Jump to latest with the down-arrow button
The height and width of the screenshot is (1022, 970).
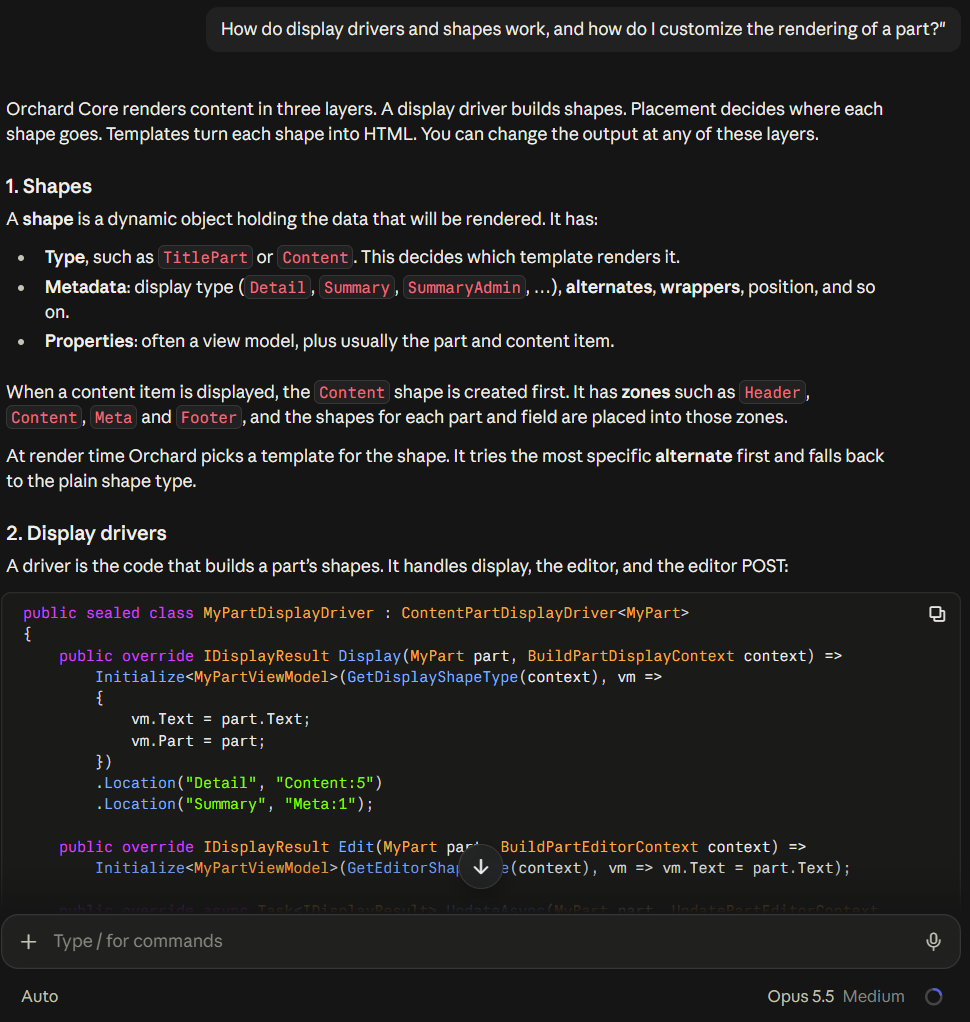tap(481, 866)
